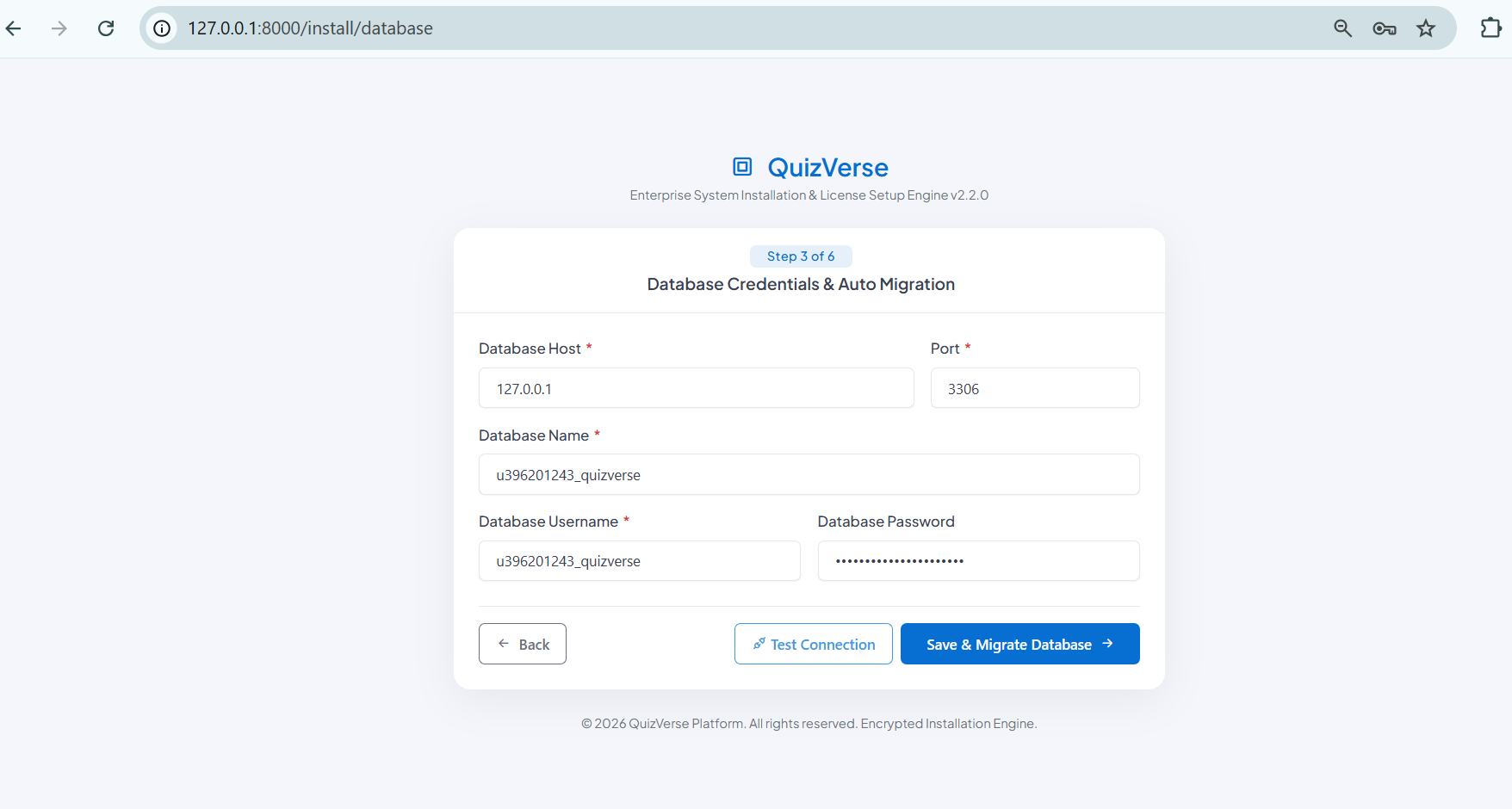Click the "Database Username" label
This screenshot has width=1512, height=809.
pos(548,522)
